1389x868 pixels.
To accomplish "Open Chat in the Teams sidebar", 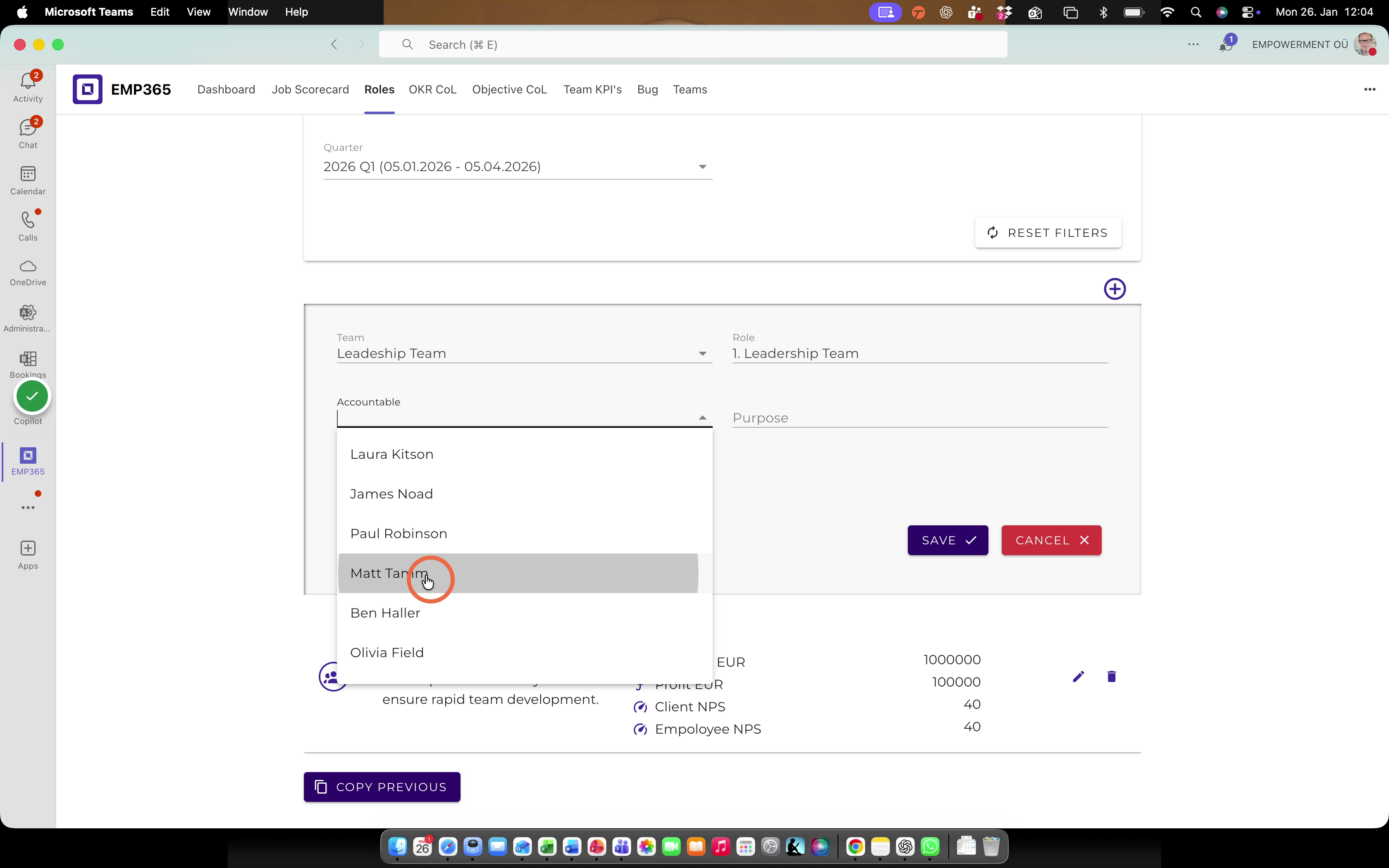I will pyautogui.click(x=28, y=133).
